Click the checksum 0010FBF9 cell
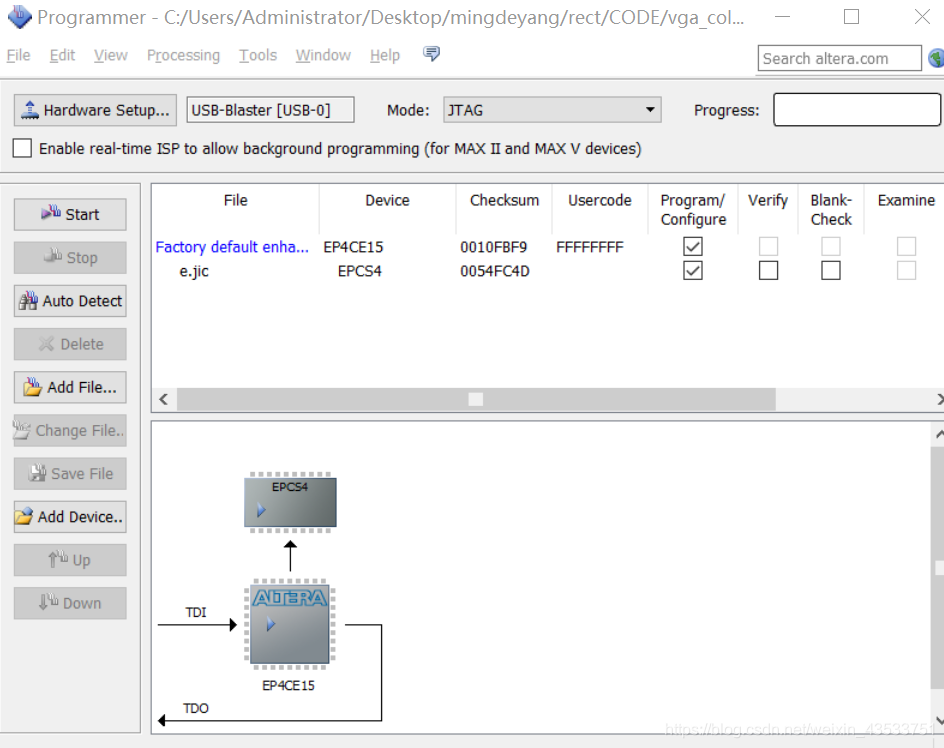This screenshot has height=748, width=944. coord(494,247)
